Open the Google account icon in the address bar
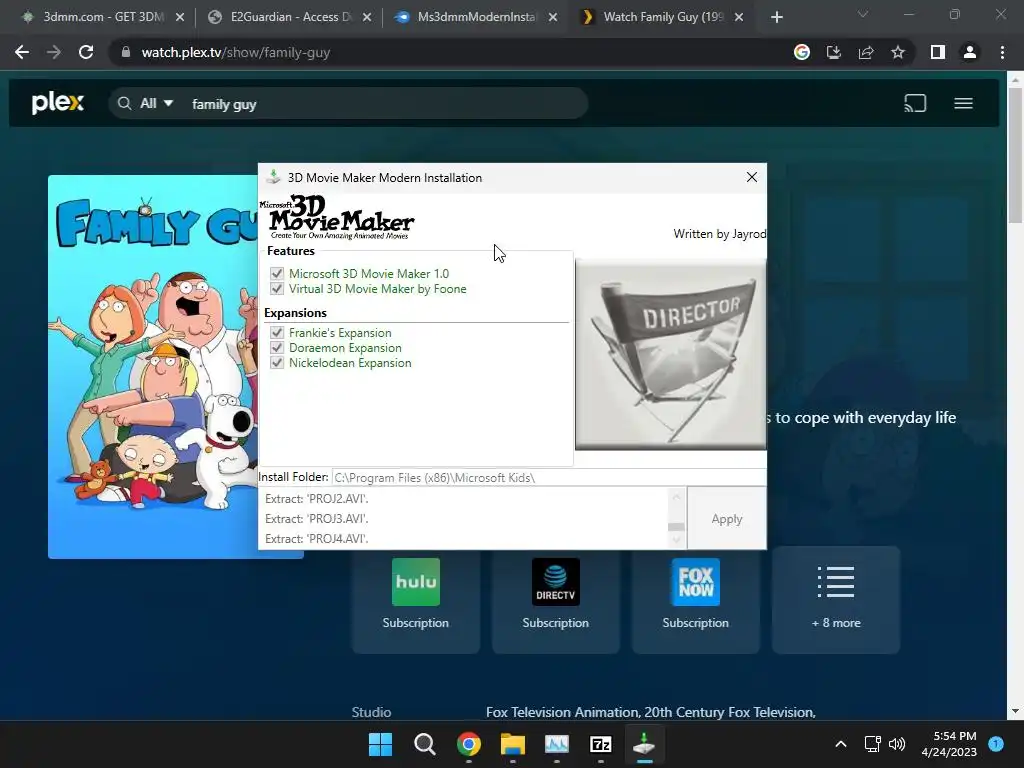The width and height of the screenshot is (1024, 768). (x=801, y=52)
